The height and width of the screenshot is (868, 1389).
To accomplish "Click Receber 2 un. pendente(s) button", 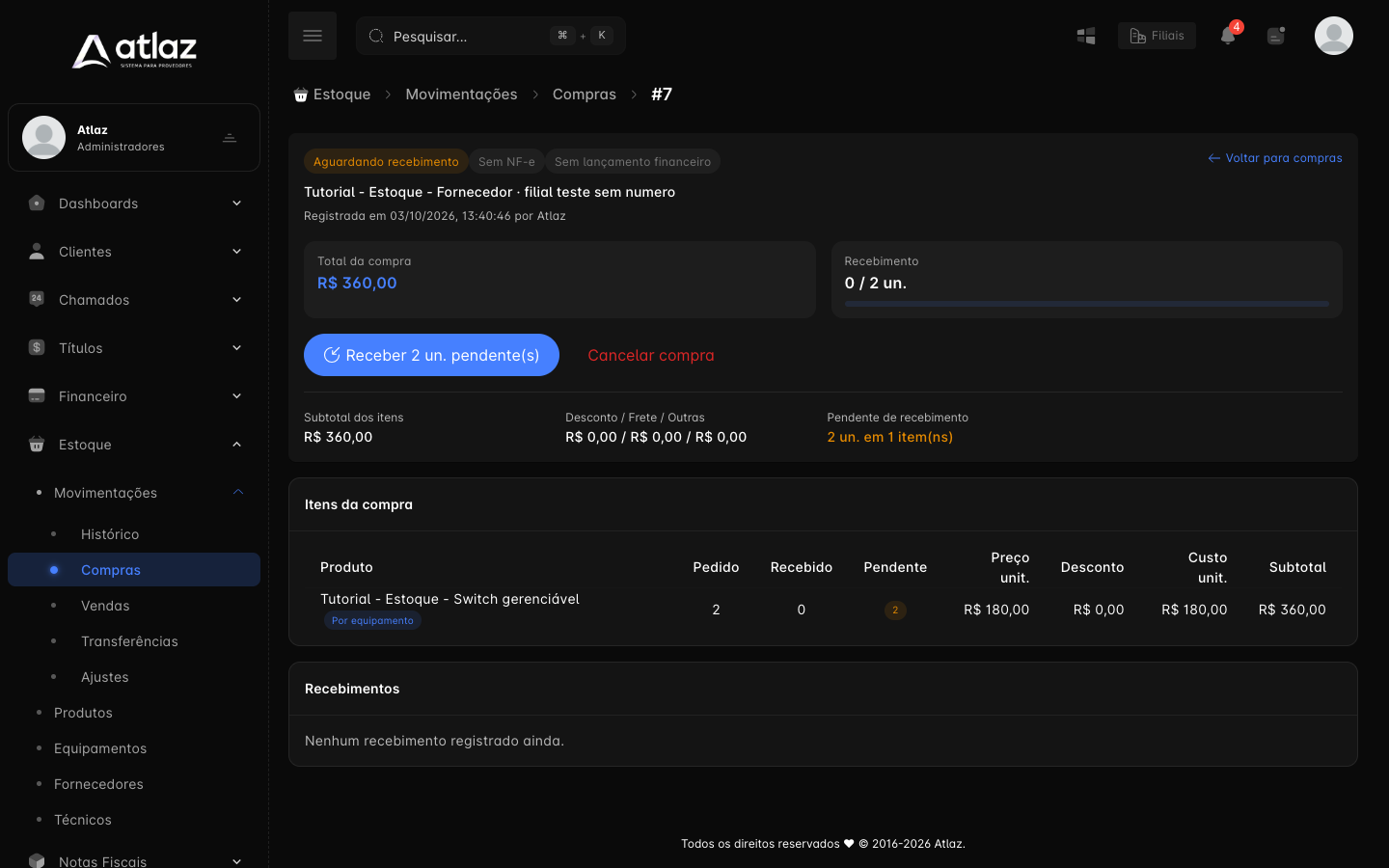I will click(431, 355).
